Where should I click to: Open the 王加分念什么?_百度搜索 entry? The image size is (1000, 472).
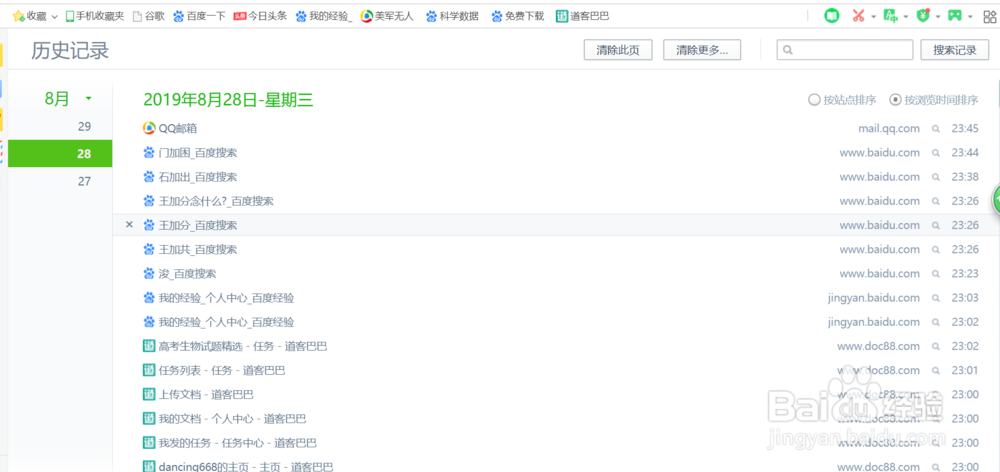[x=216, y=202]
